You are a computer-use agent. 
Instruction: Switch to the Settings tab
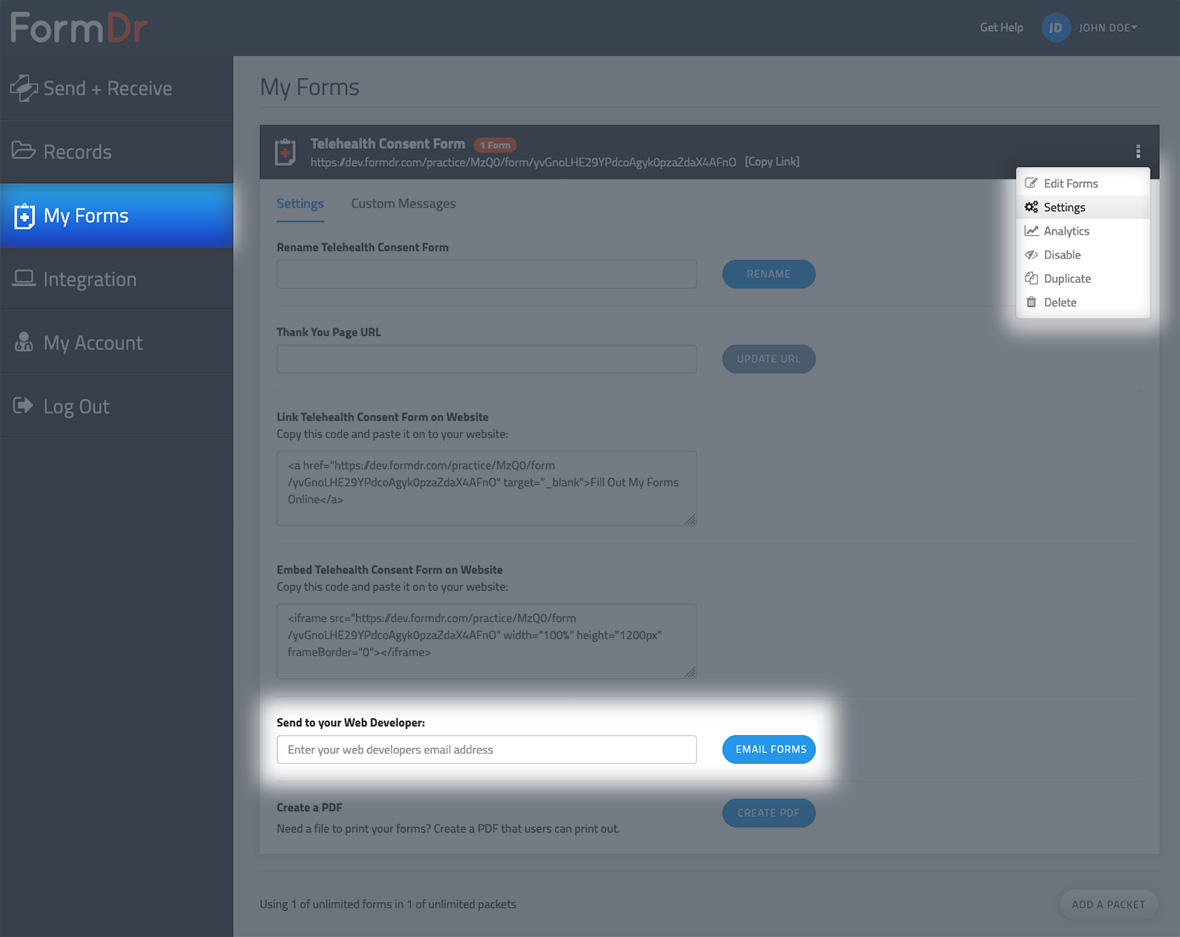point(300,203)
